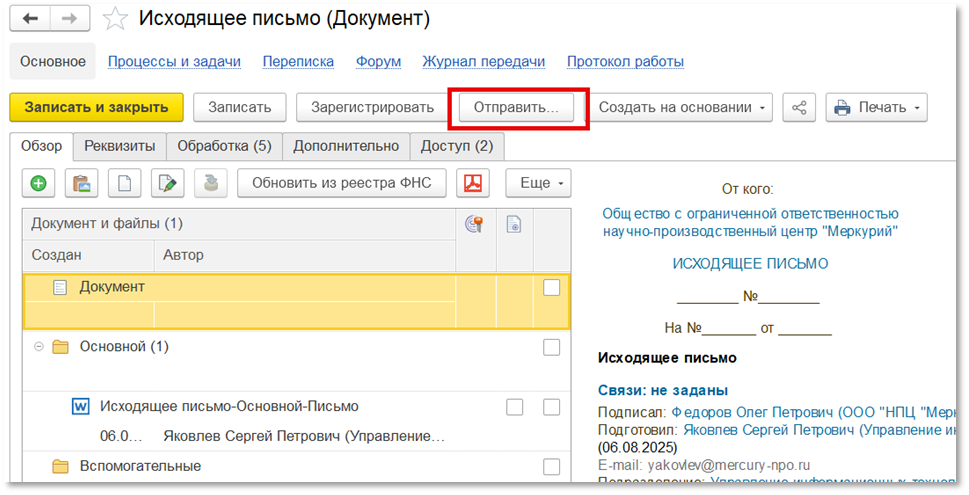Click the Отправить... button

[516, 108]
